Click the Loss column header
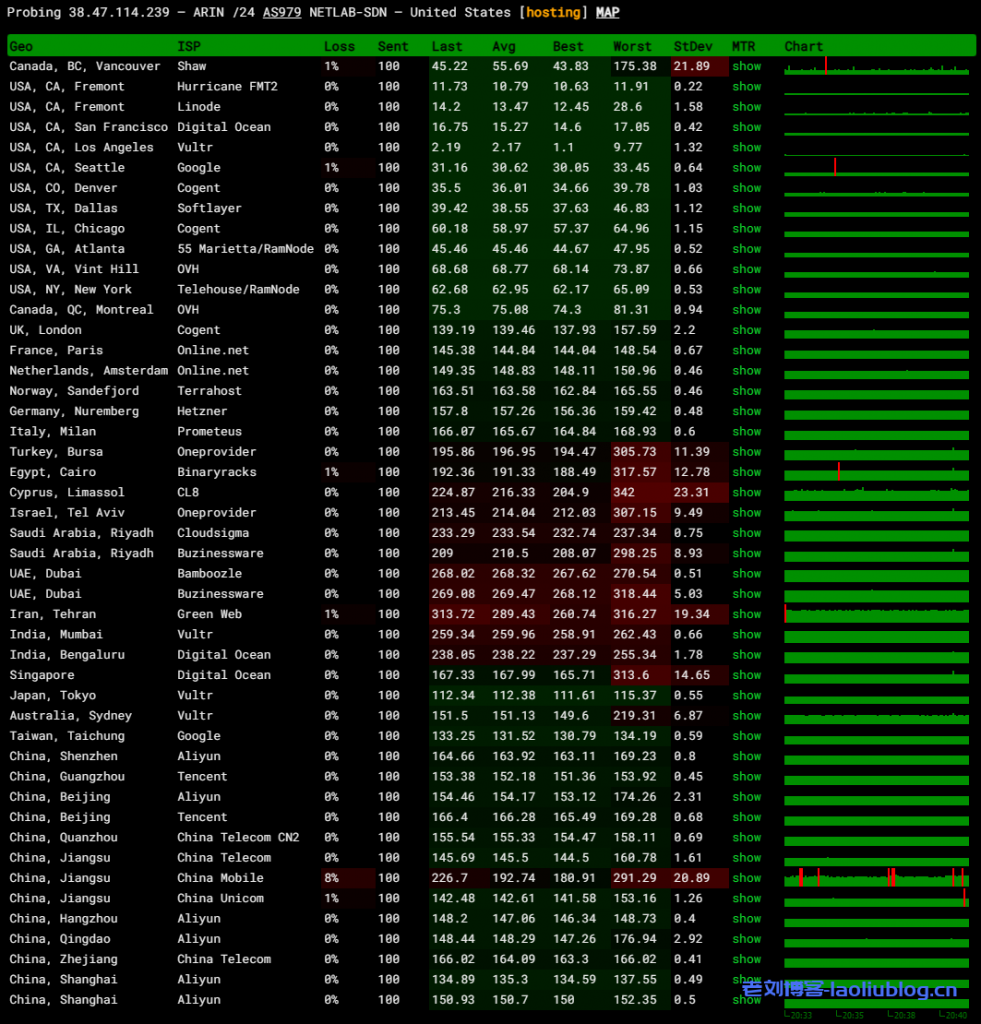The image size is (981, 1024). click(339, 46)
